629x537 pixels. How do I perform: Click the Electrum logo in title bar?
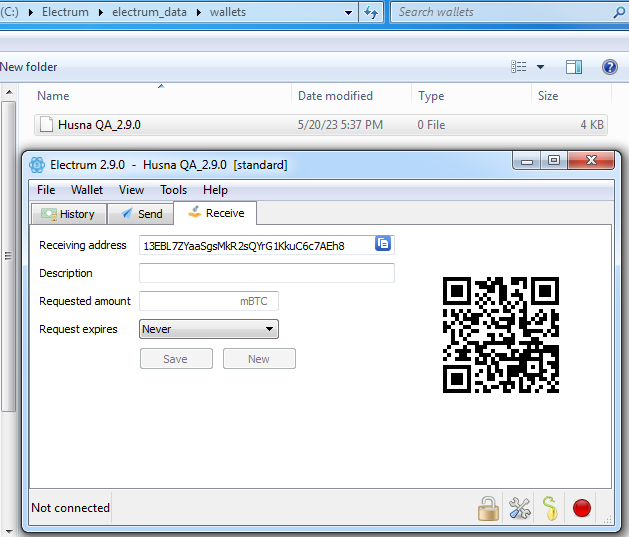coord(37,165)
